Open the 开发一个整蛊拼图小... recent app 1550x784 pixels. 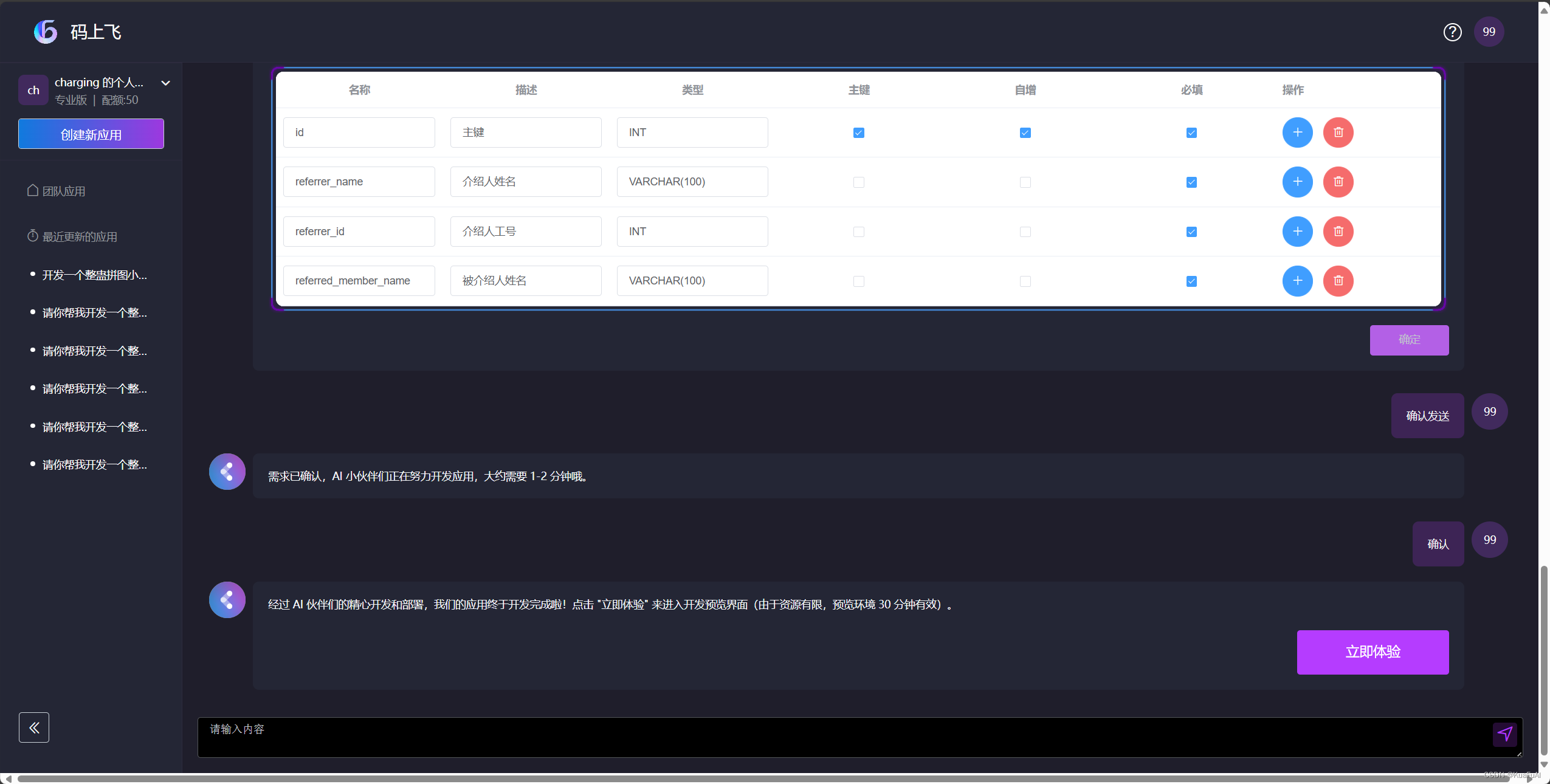coord(94,275)
